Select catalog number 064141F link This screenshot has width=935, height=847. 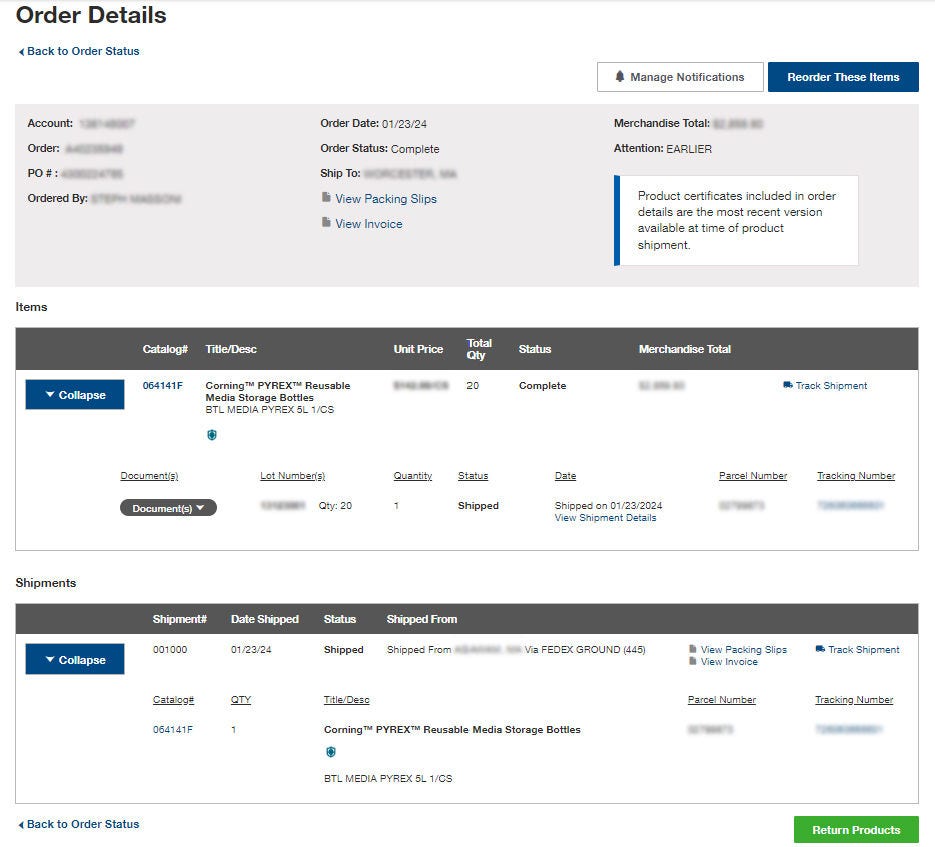coord(161,385)
